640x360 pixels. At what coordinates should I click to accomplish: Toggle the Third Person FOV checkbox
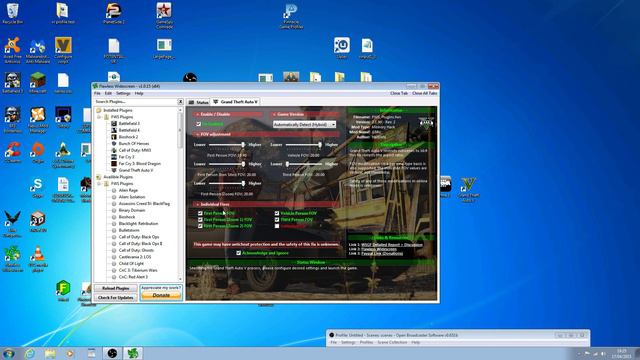(277, 220)
